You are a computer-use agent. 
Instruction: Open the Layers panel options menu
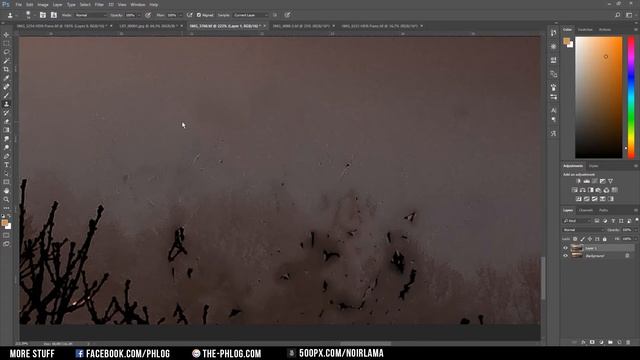(636, 210)
